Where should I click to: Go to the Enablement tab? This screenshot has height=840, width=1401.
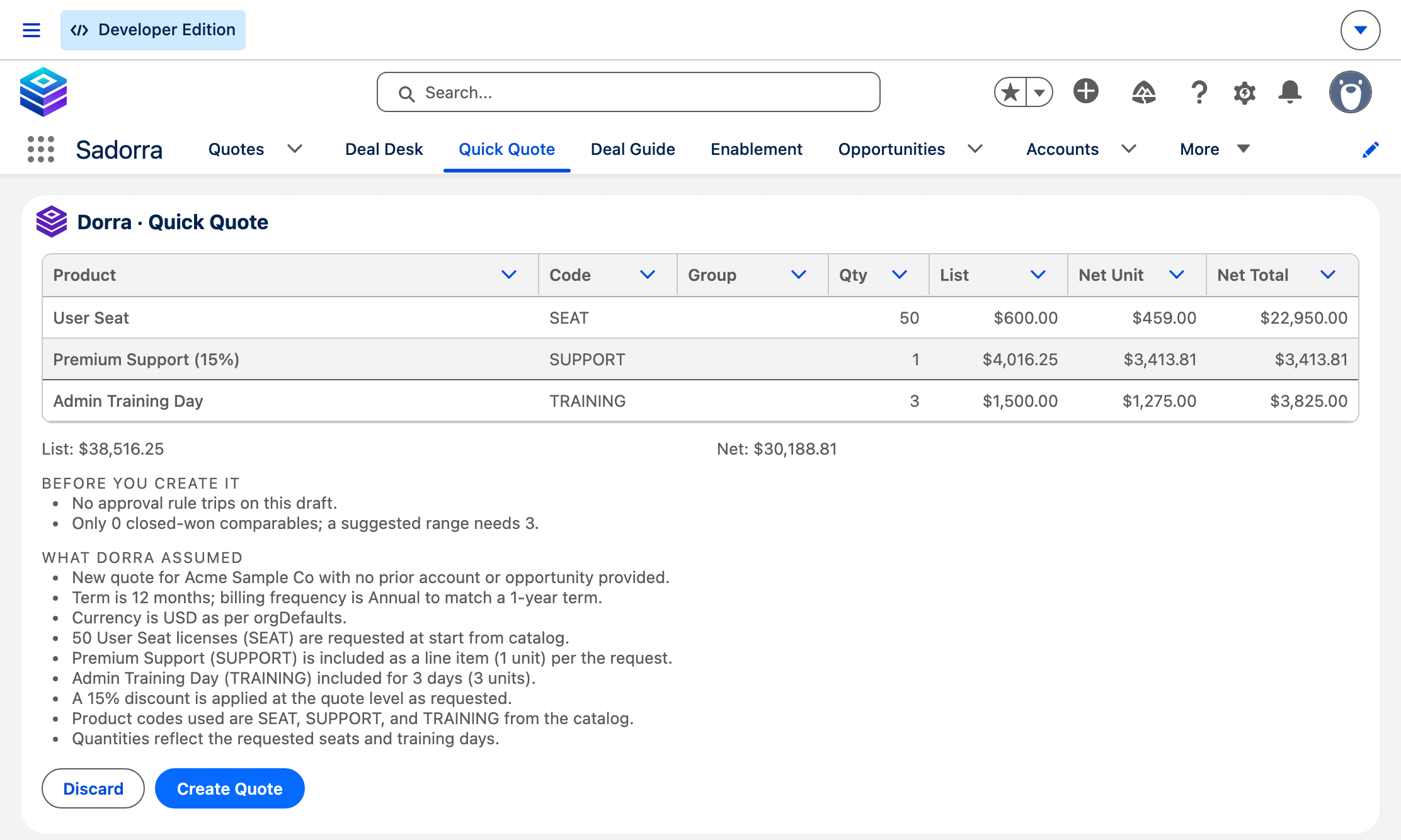pyautogui.click(x=757, y=149)
